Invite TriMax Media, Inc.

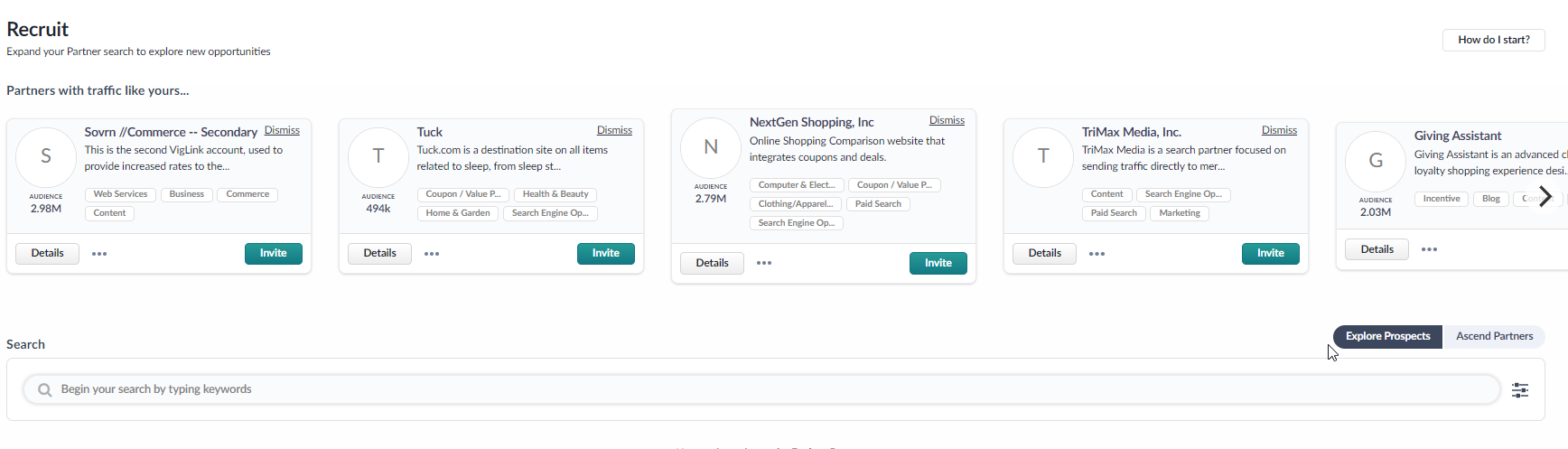coord(1271,254)
